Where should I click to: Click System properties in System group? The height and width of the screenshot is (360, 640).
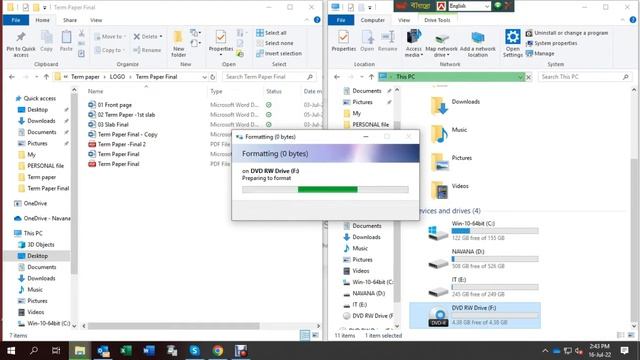coord(551,43)
